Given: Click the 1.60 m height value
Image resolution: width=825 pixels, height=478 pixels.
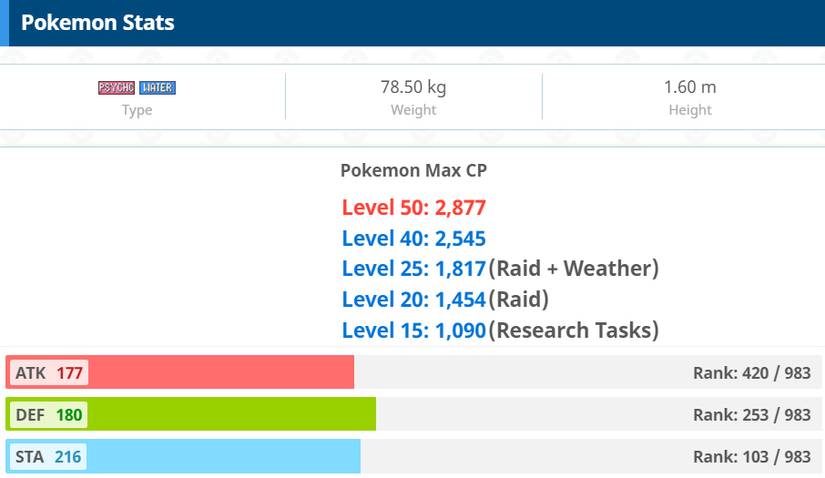Looking at the screenshot, I should [x=690, y=87].
